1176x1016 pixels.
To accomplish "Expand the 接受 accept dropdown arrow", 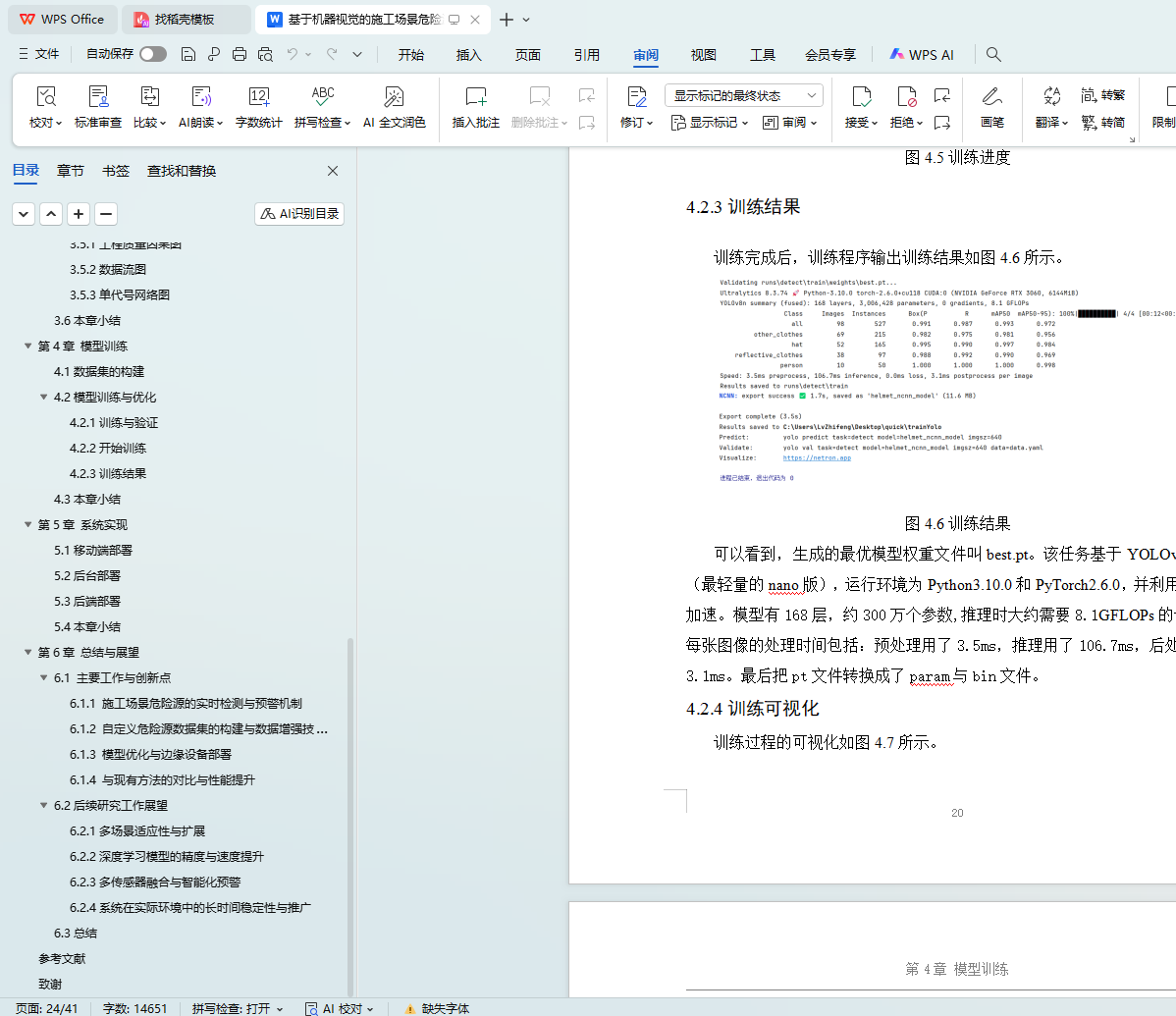I will click(874, 124).
